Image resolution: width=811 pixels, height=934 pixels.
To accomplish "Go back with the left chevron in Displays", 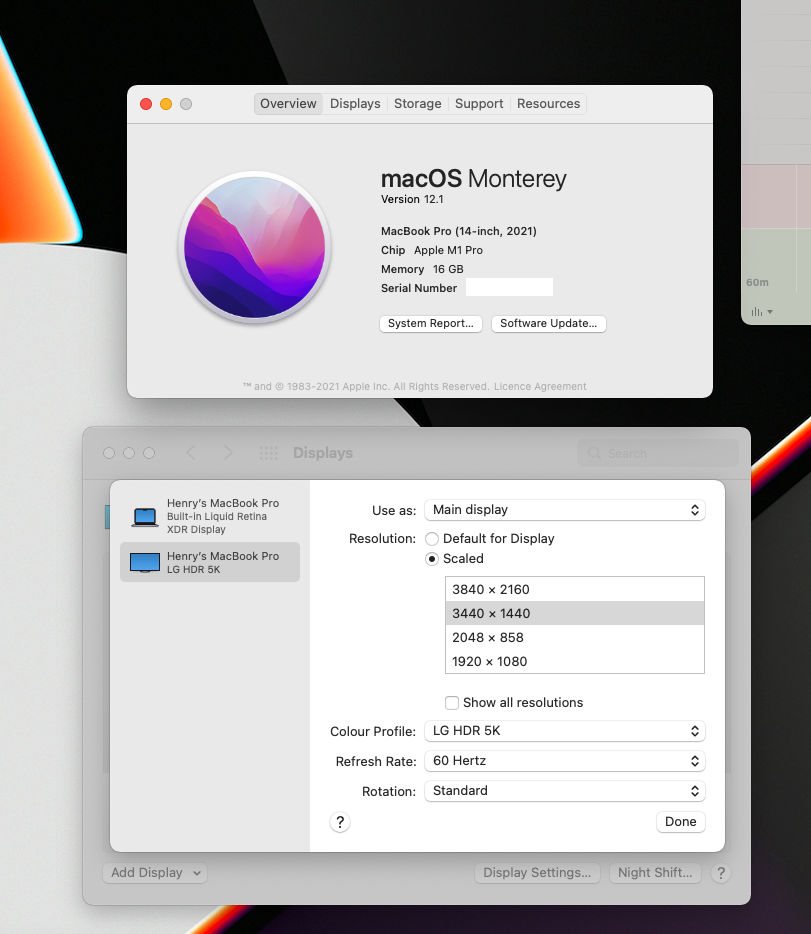I will 191,453.
